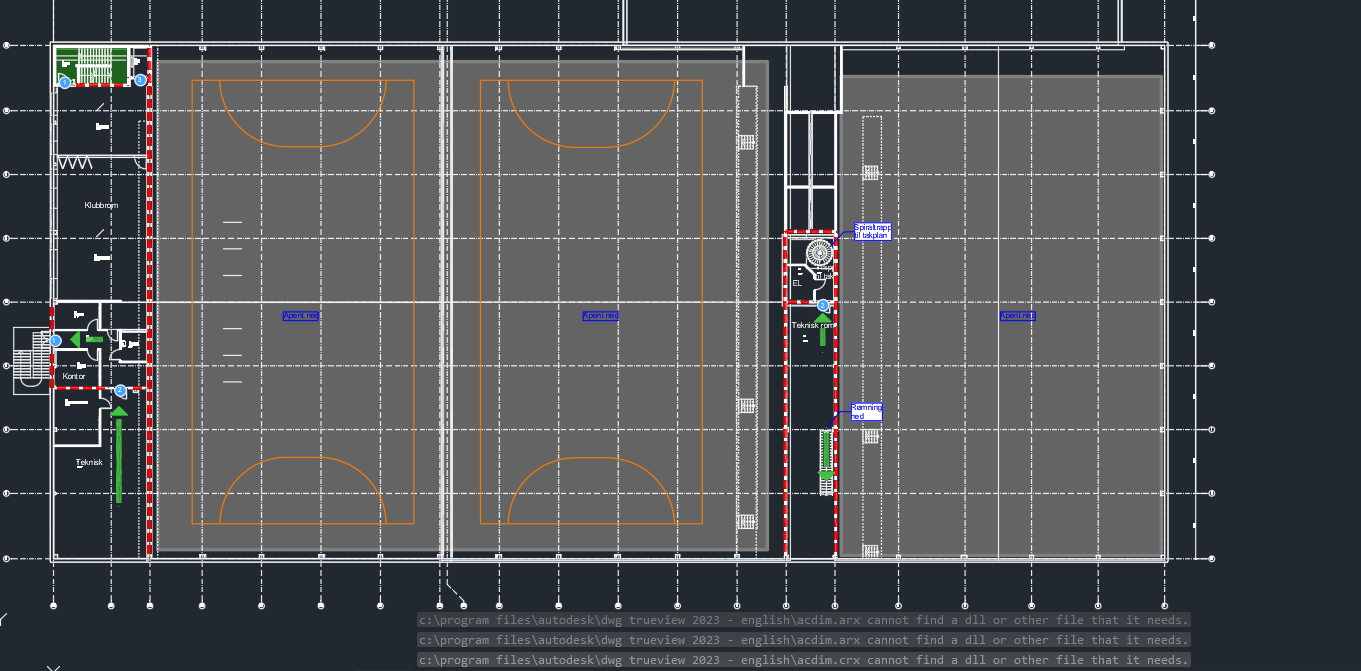Select the green up arrow below the EL room
This screenshot has height=671, width=1361.
pyautogui.click(x=823, y=329)
